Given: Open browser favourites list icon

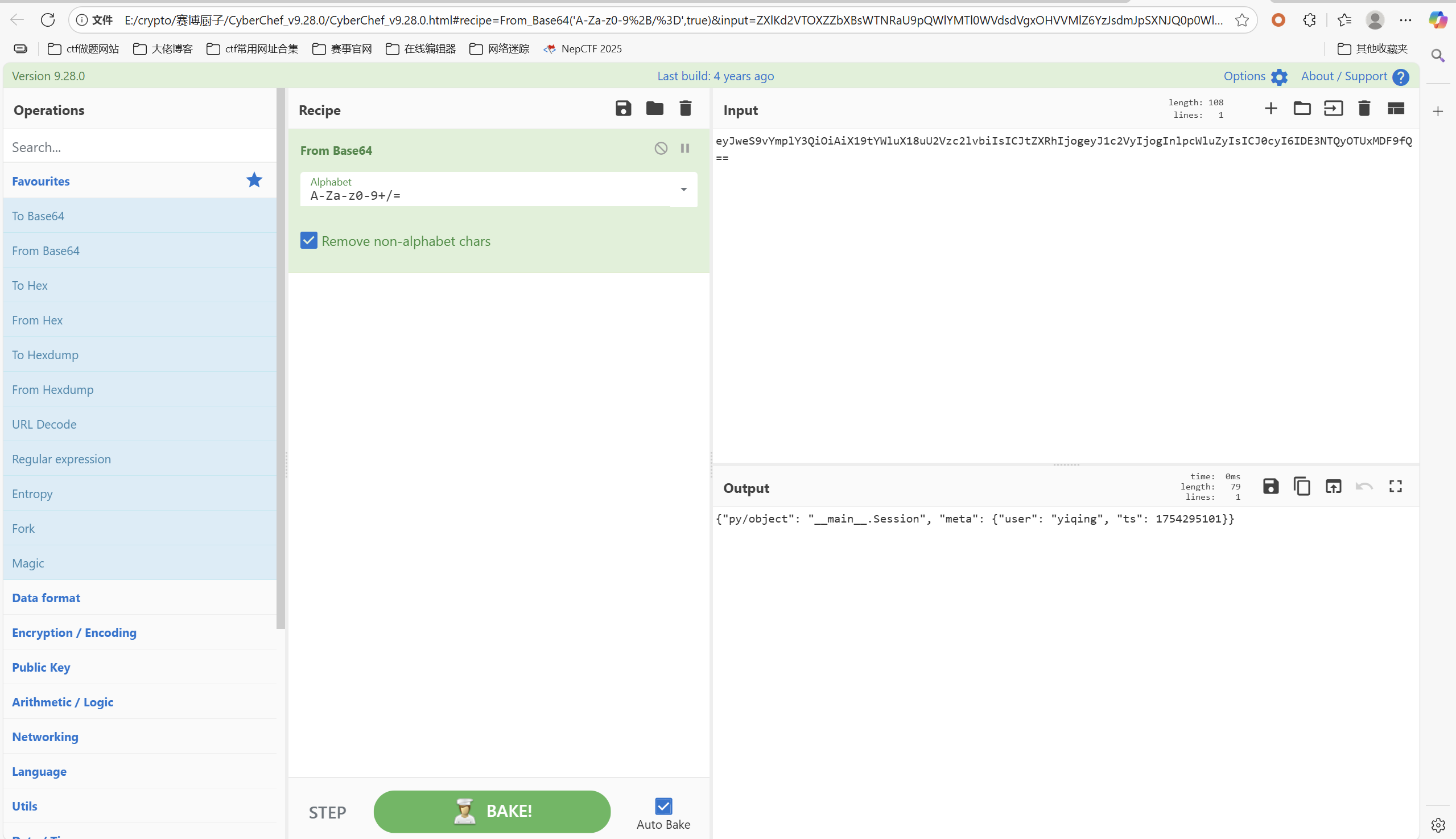Looking at the screenshot, I should 1344,20.
